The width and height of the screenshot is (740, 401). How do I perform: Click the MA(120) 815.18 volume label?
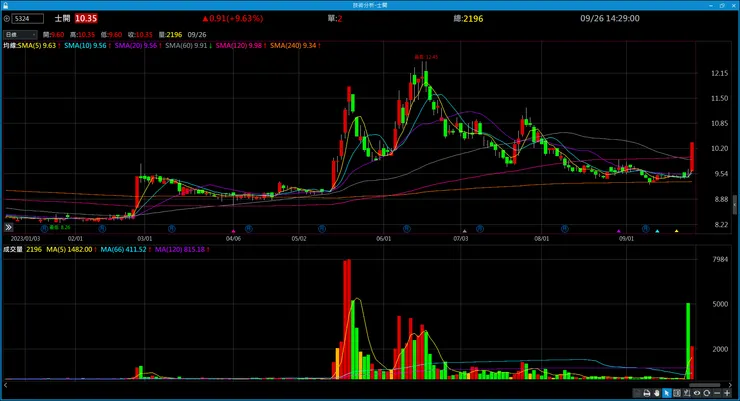point(179,249)
